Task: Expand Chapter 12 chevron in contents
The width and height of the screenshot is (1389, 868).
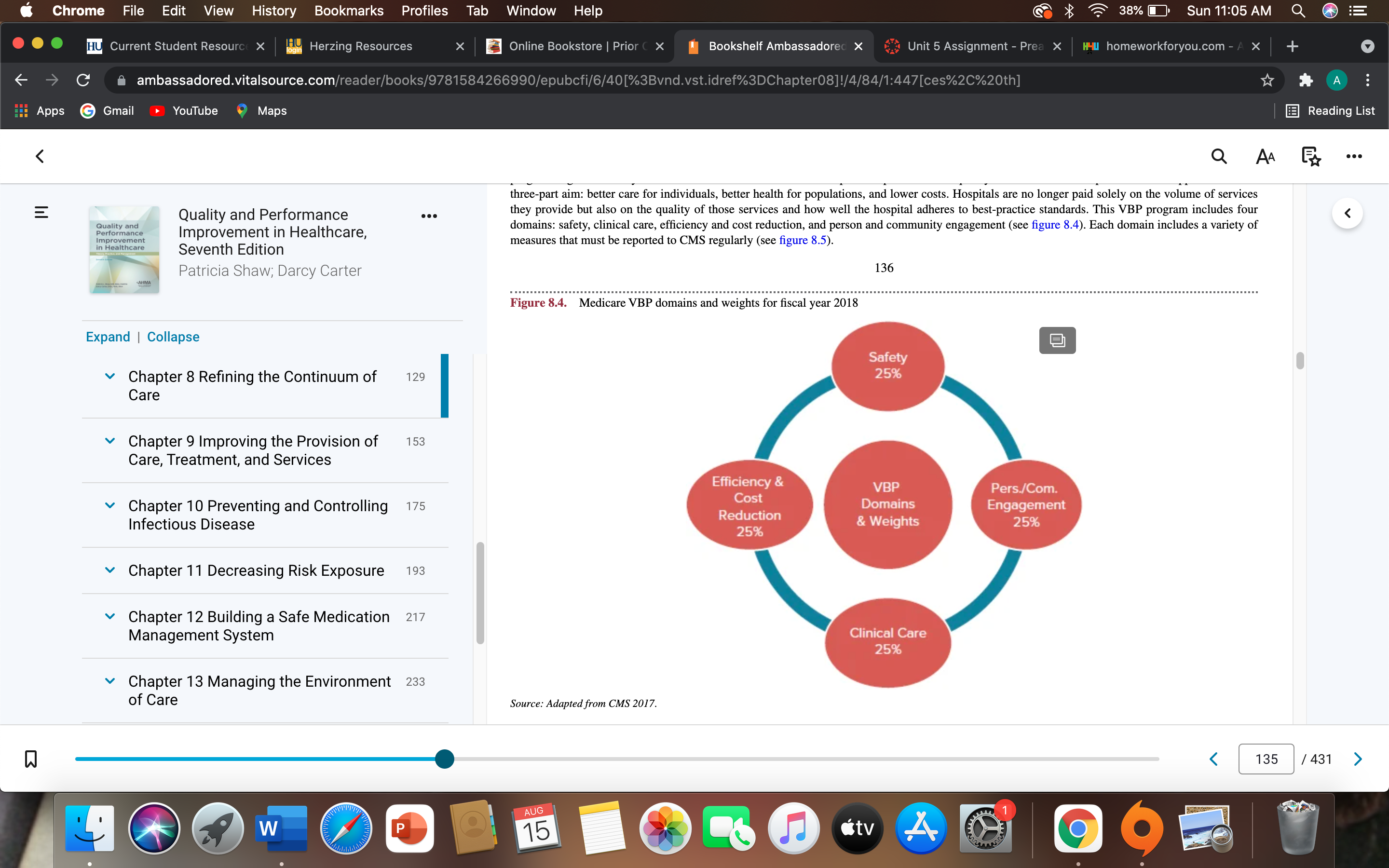Action: pos(109,617)
